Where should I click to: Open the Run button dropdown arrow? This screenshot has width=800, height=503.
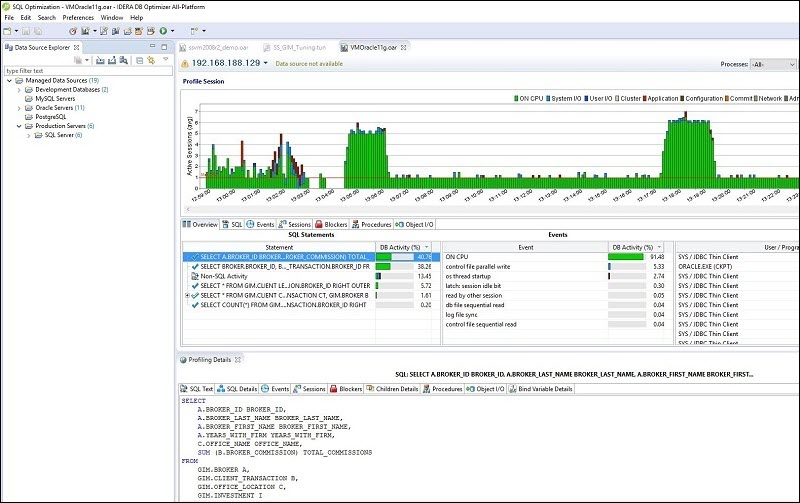172,31
